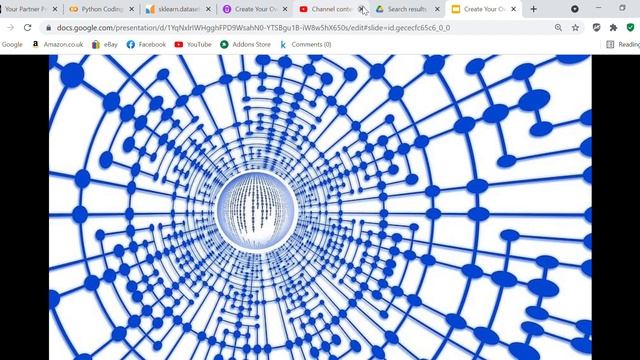Close the purple-icon Create Your Own tab
Viewport: 640px width, 360px height.
[x=285, y=9]
